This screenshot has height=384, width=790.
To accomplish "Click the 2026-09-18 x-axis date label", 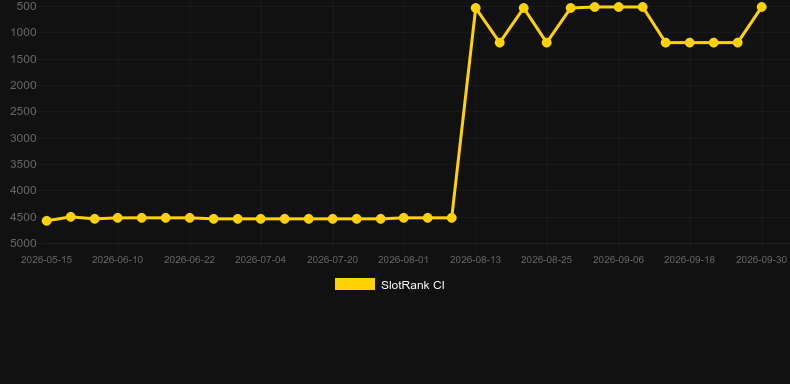I will tap(690, 260).
